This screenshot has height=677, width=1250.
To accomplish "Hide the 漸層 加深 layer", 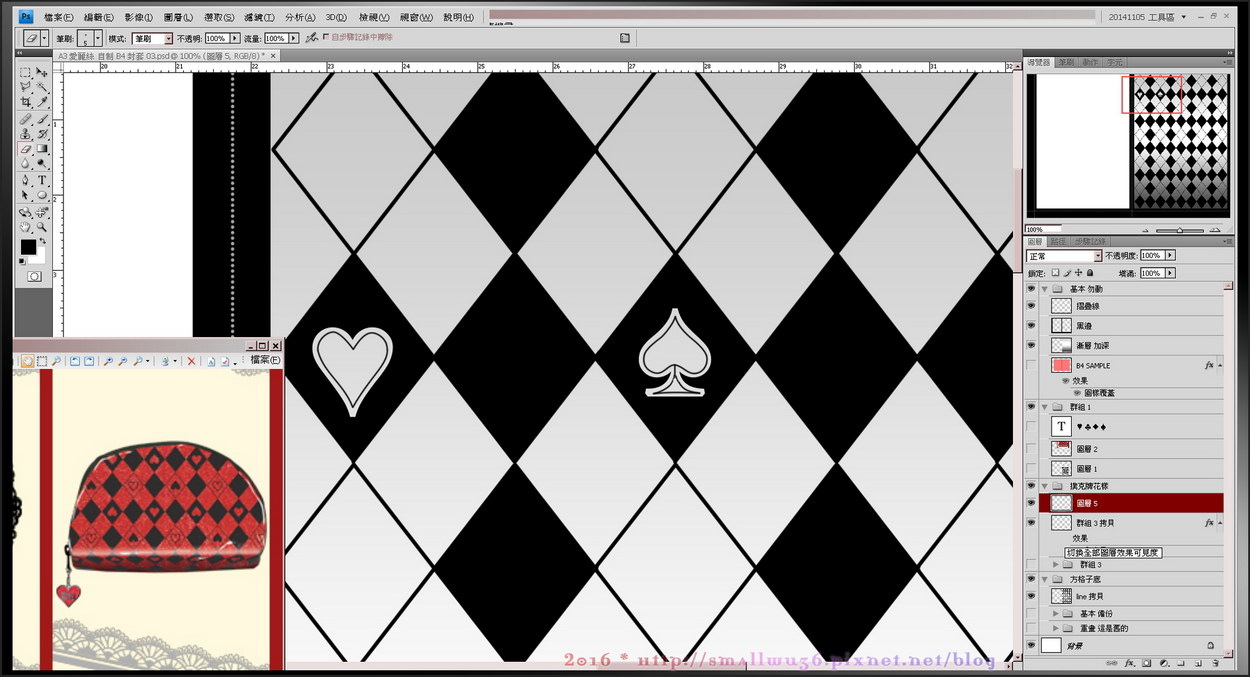I will click(1032, 345).
